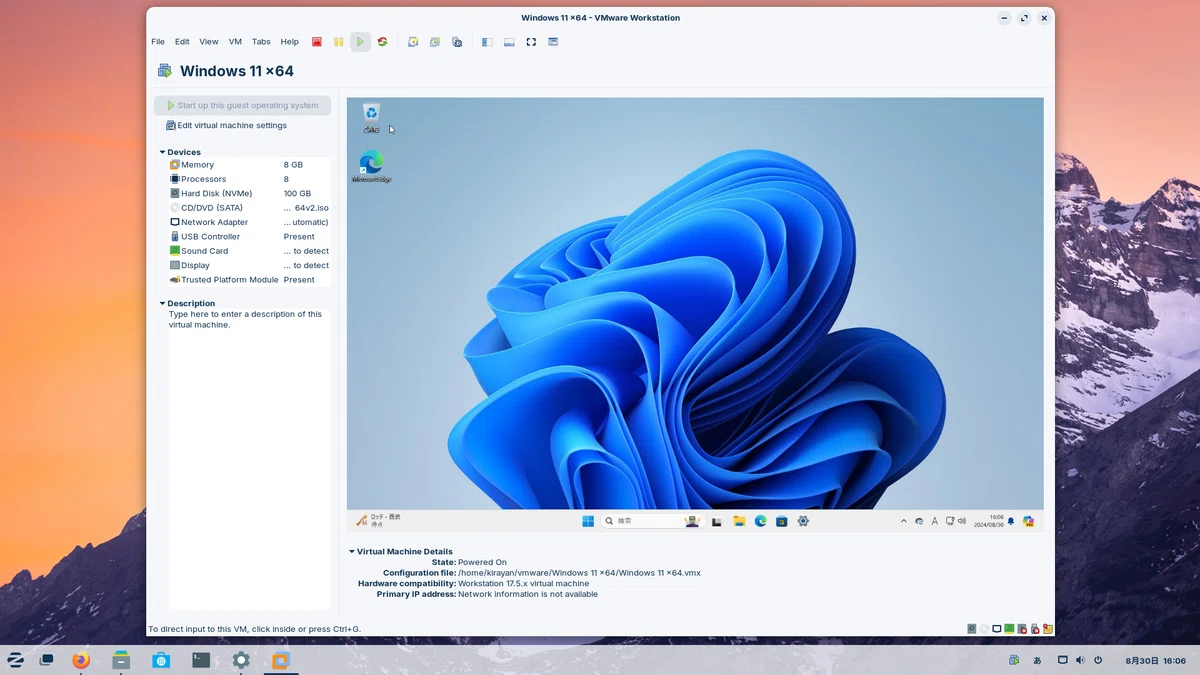This screenshot has height=675, width=1200.
Task: Click the yellow message log icon in the status bar
Action: coord(1047,629)
